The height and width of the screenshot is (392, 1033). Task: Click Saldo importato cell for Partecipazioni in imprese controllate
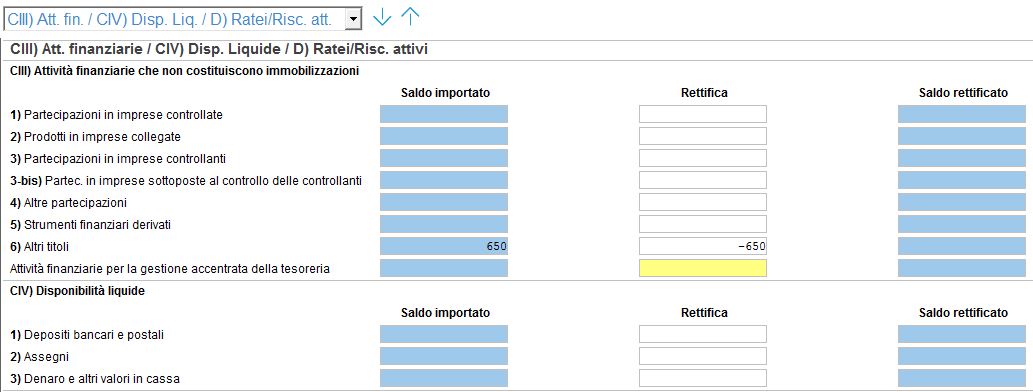click(444, 114)
